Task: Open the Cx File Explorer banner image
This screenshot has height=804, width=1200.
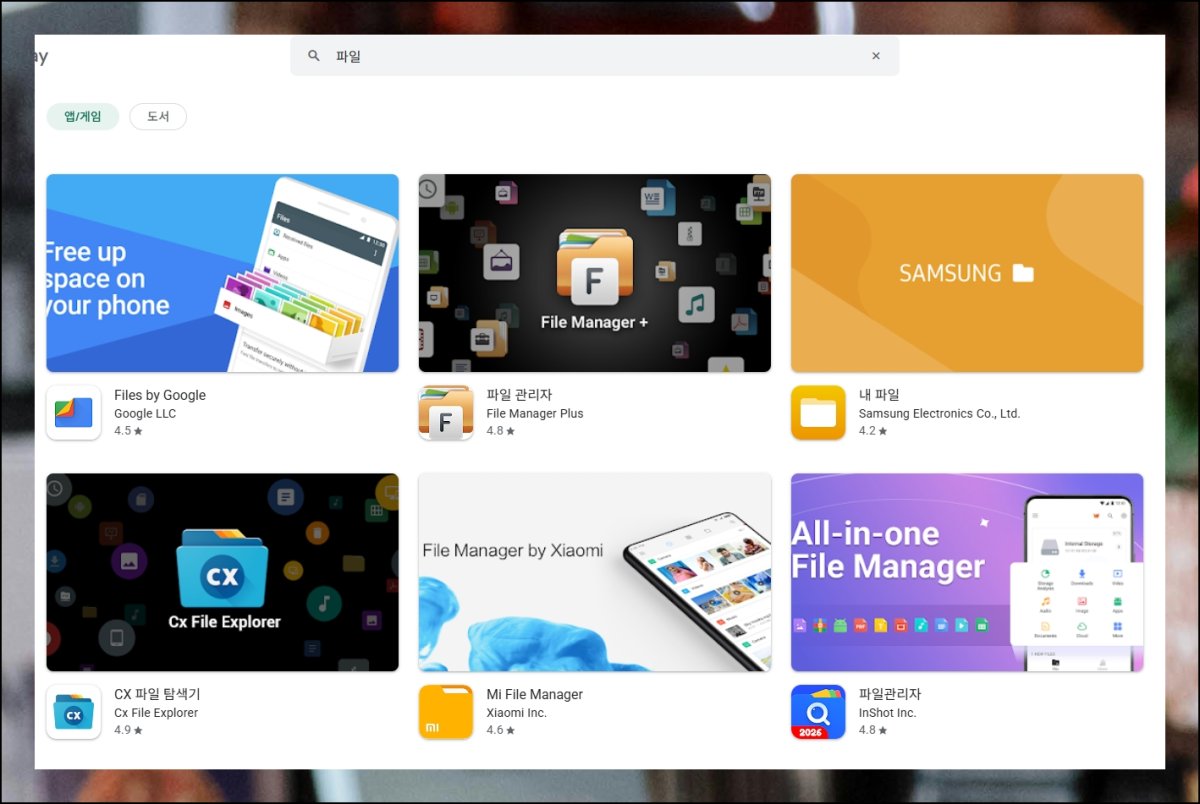Action: pos(223,572)
